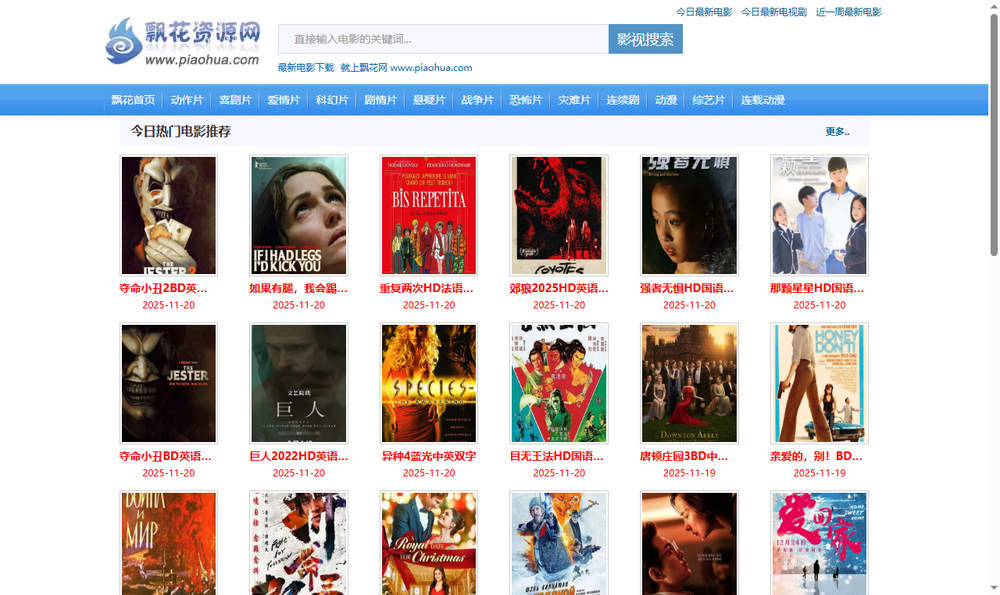The width and height of the screenshot is (1000, 595).
Task: Open 今日最新电影 link at top
Action: (x=703, y=12)
